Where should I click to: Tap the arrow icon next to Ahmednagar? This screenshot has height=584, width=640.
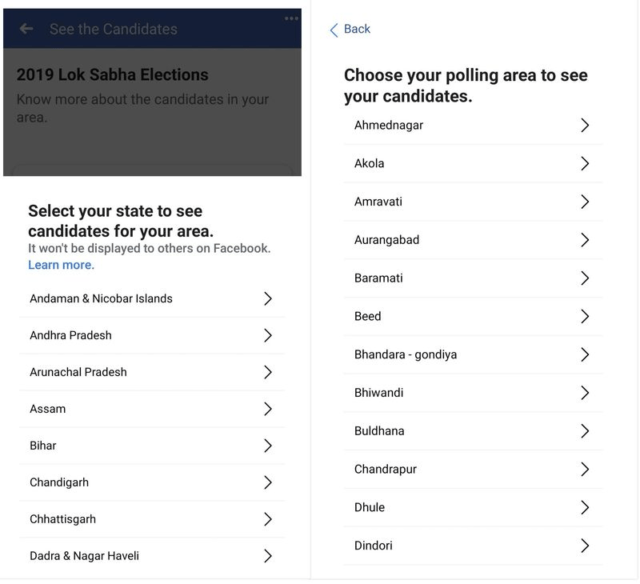[x=585, y=125]
